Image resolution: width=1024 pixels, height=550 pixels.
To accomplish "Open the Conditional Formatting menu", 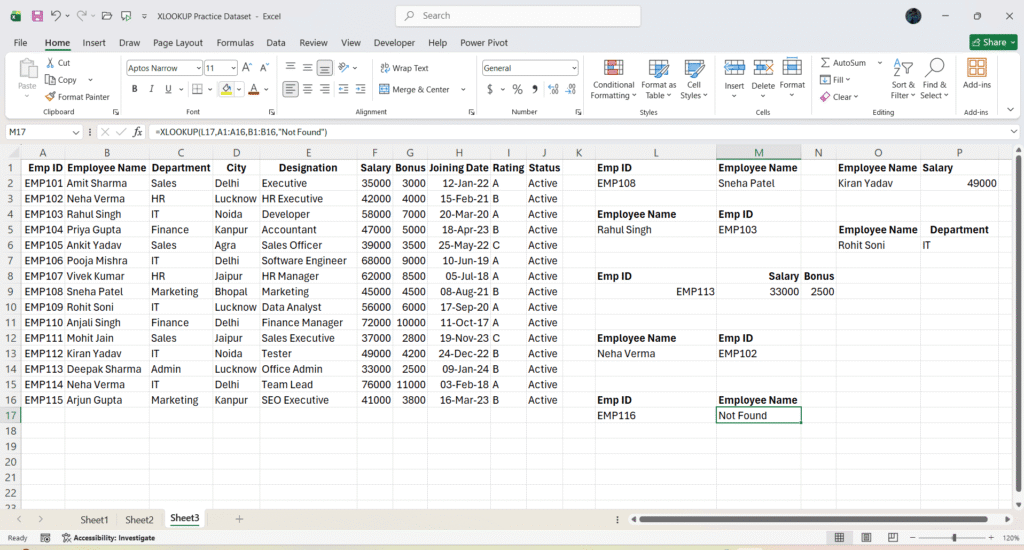I will click(613, 80).
